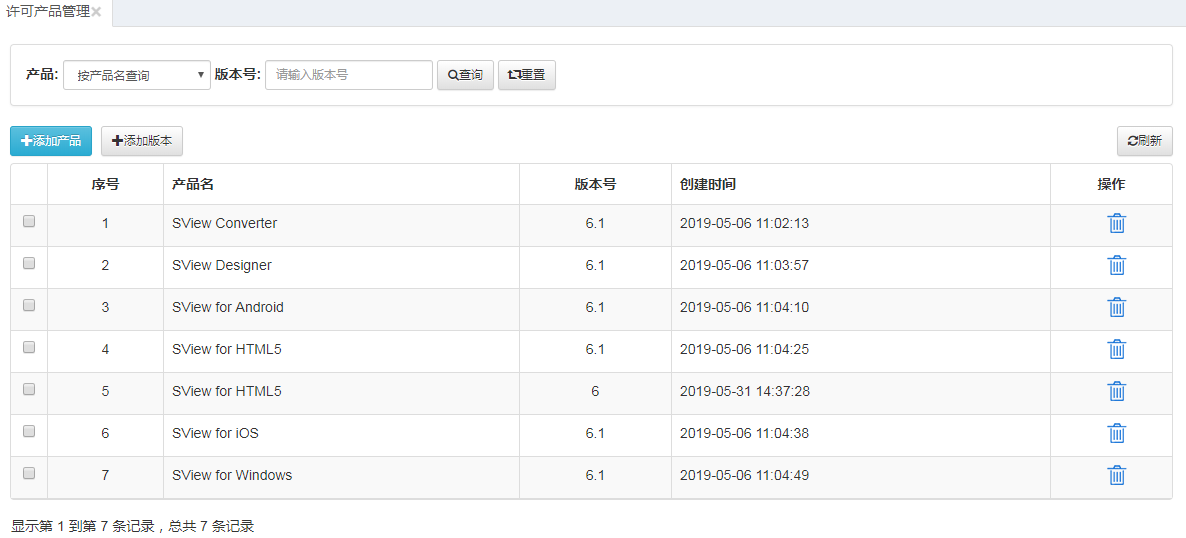Click timestamp 2019-05-06 11:04:49

tap(745, 475)
